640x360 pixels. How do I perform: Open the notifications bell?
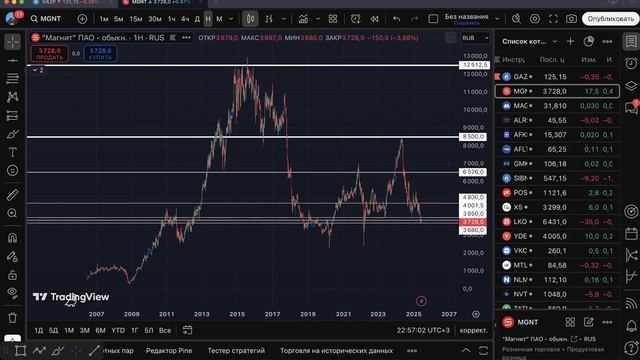point(631,326)
